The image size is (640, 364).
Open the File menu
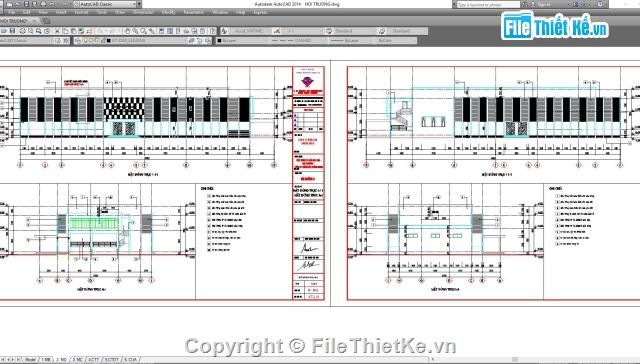12,12
